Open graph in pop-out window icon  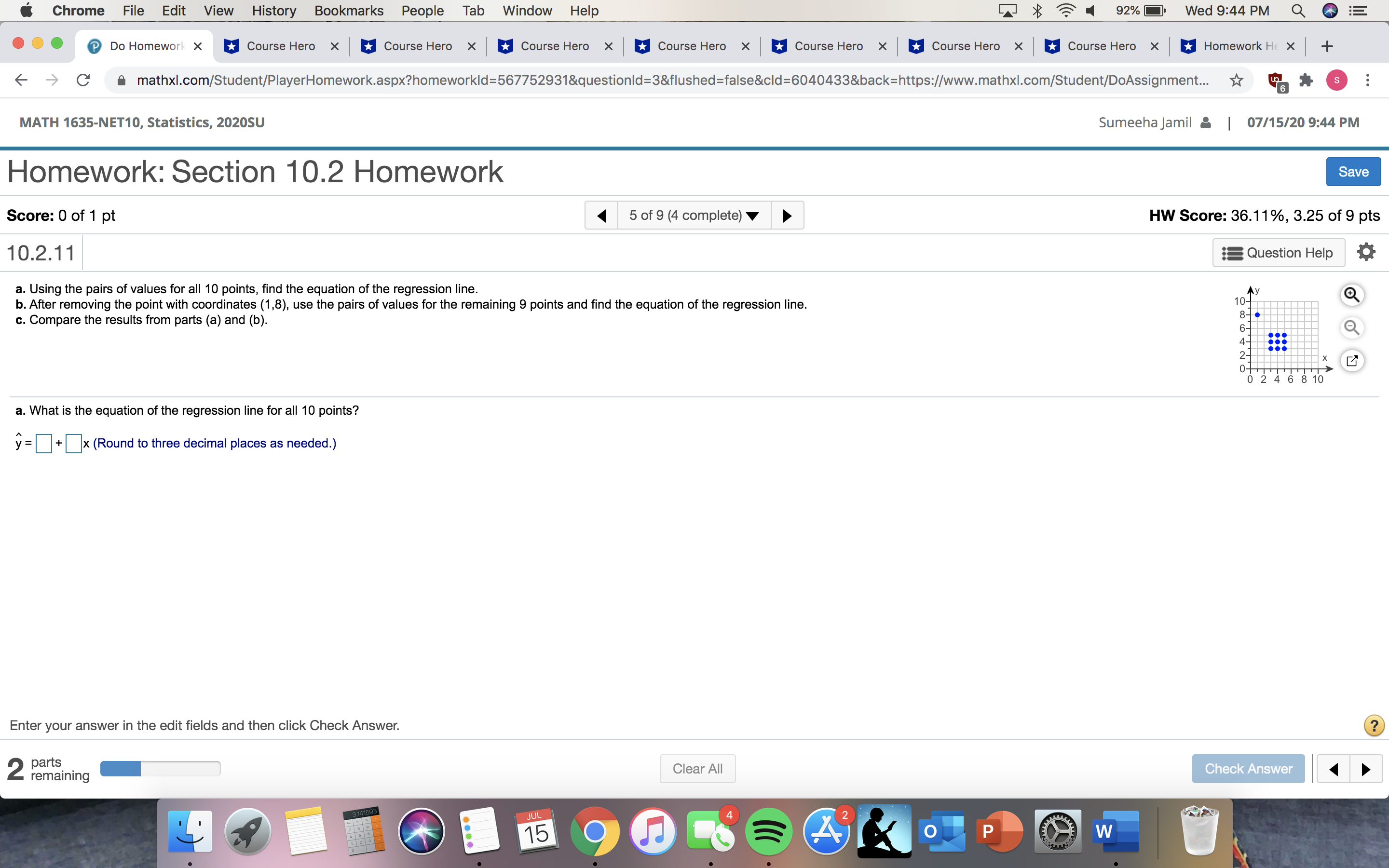[1352, 361]
